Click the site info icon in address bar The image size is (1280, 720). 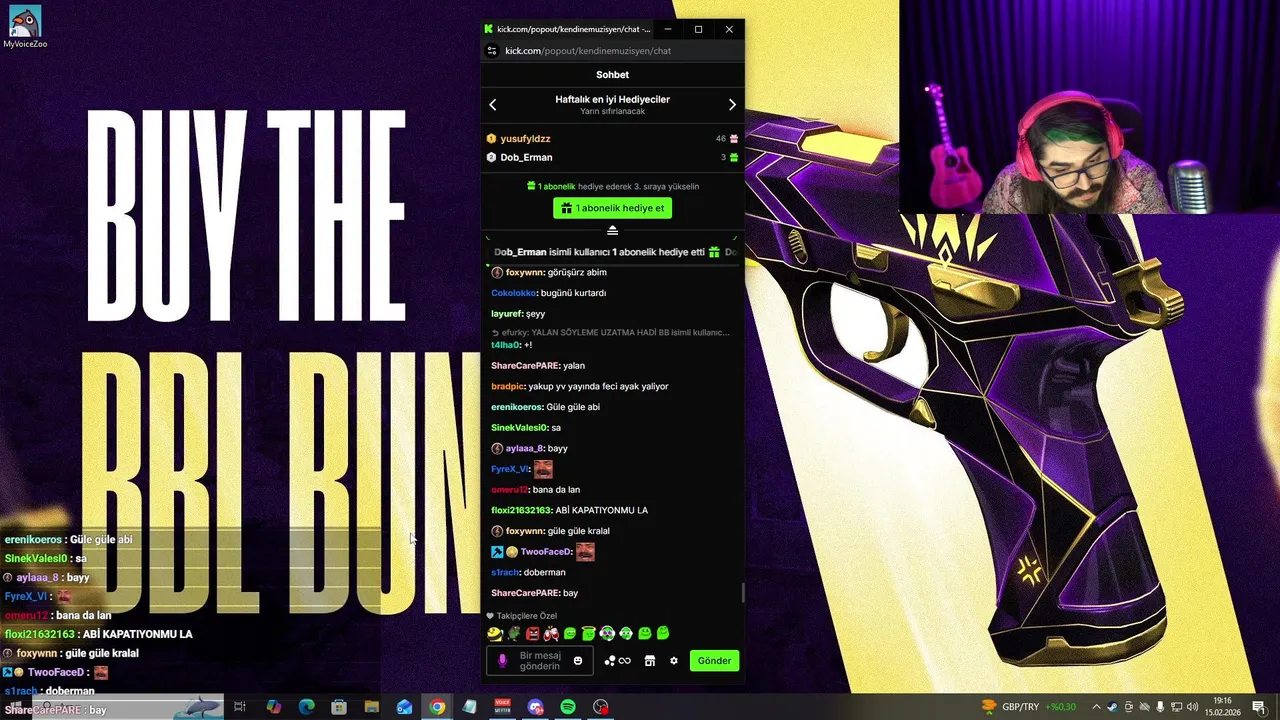pyautogui.click(x=491, y=51)
